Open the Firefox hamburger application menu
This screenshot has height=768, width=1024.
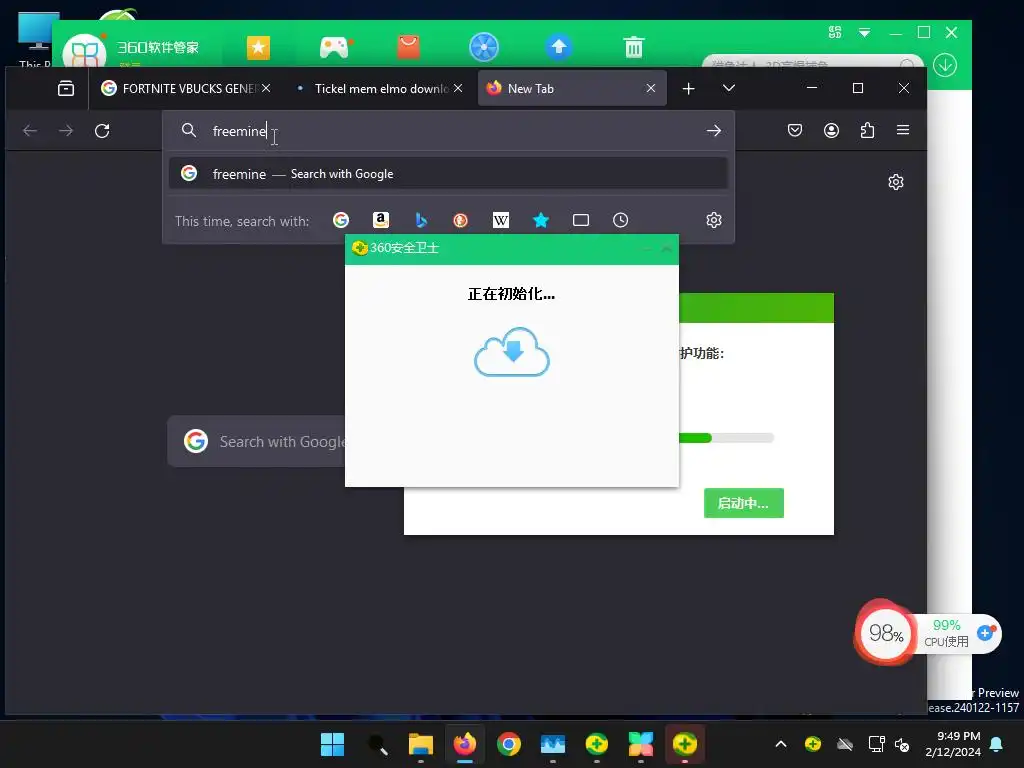[903, 130]
